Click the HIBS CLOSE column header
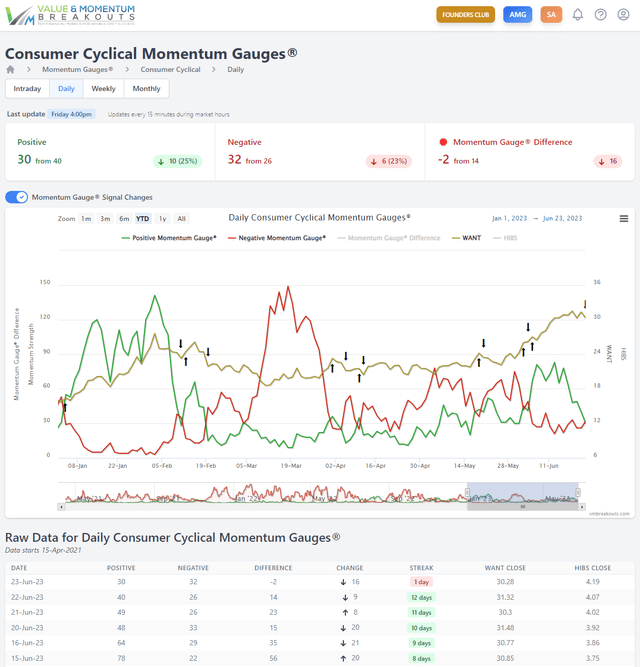Viewport: 640px width, 667px height. (x=592, y=568)
